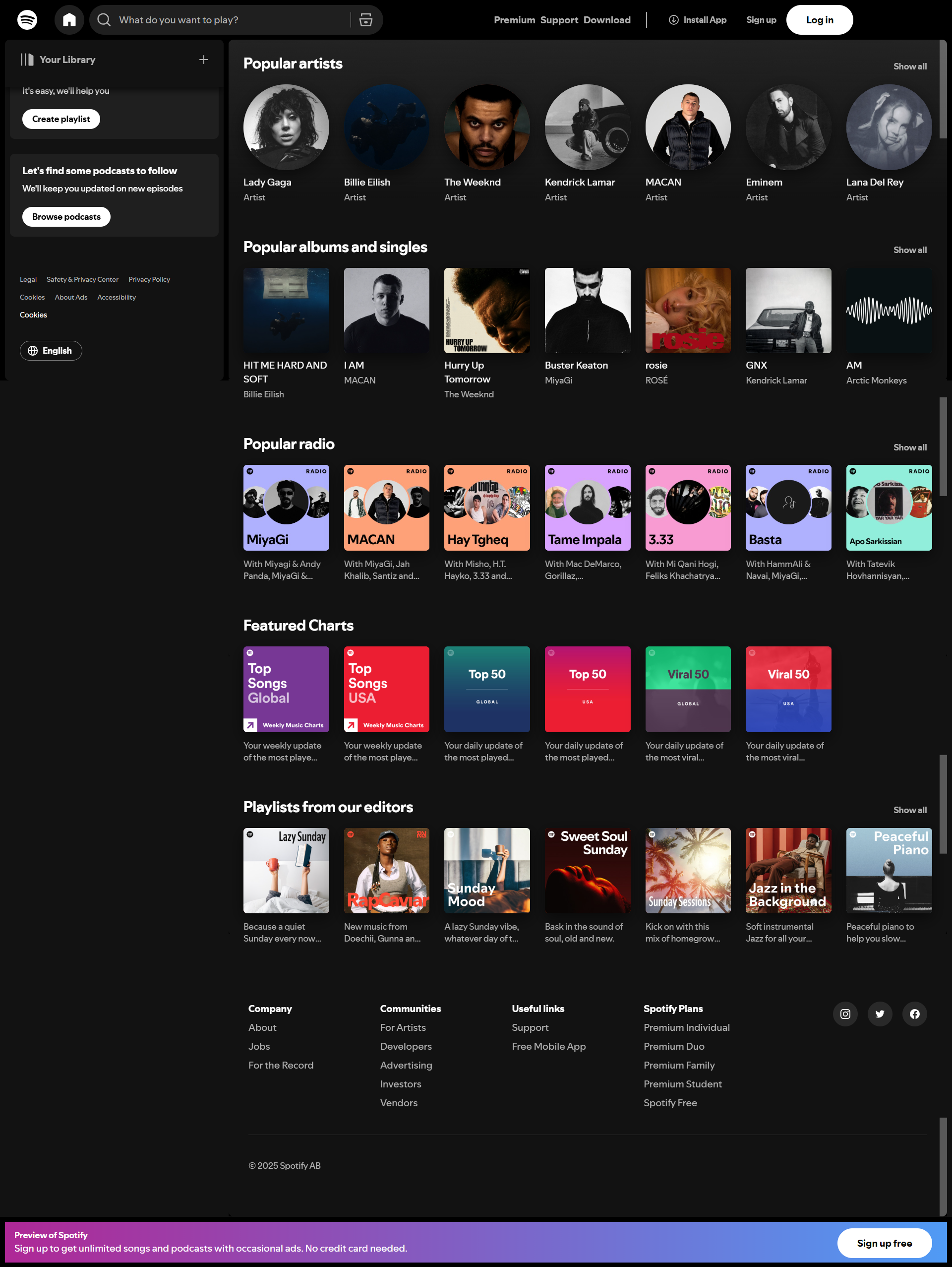The image size is (952, 1267).
Task: Open the MiyaGi radio tile
Action: (x=286, y=507)
